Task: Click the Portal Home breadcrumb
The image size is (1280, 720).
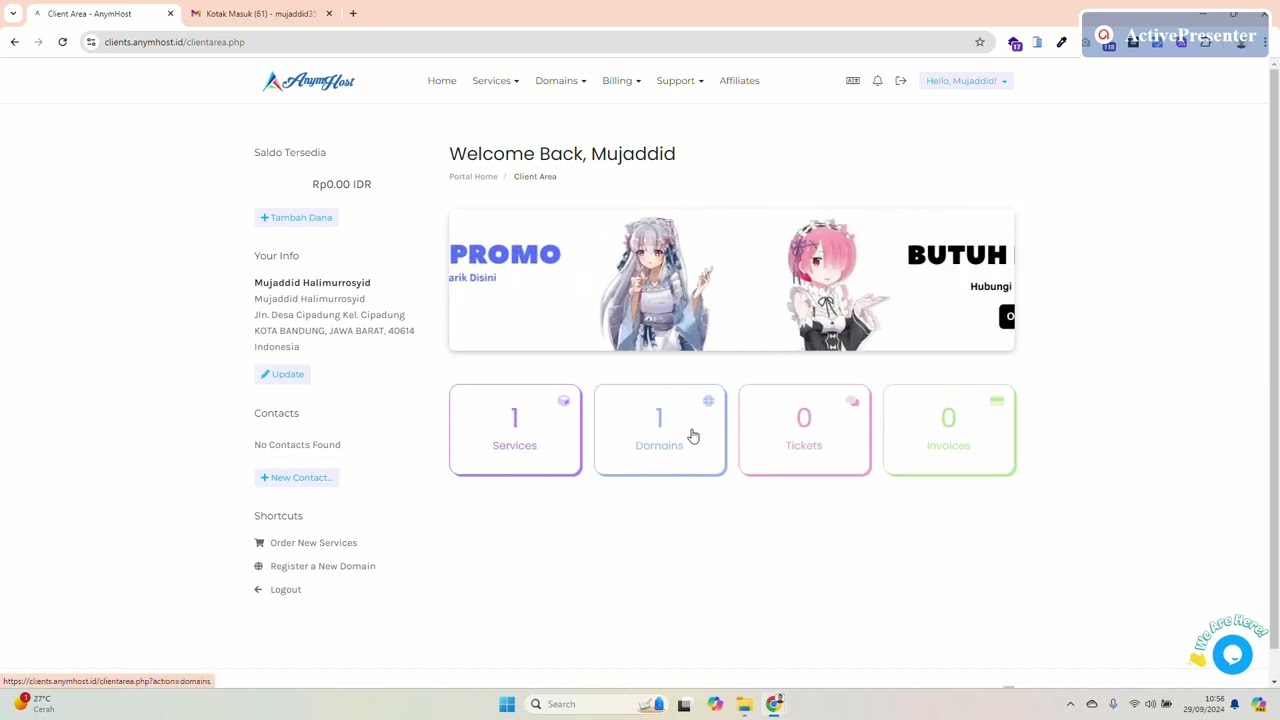Action: pos(473,177)
